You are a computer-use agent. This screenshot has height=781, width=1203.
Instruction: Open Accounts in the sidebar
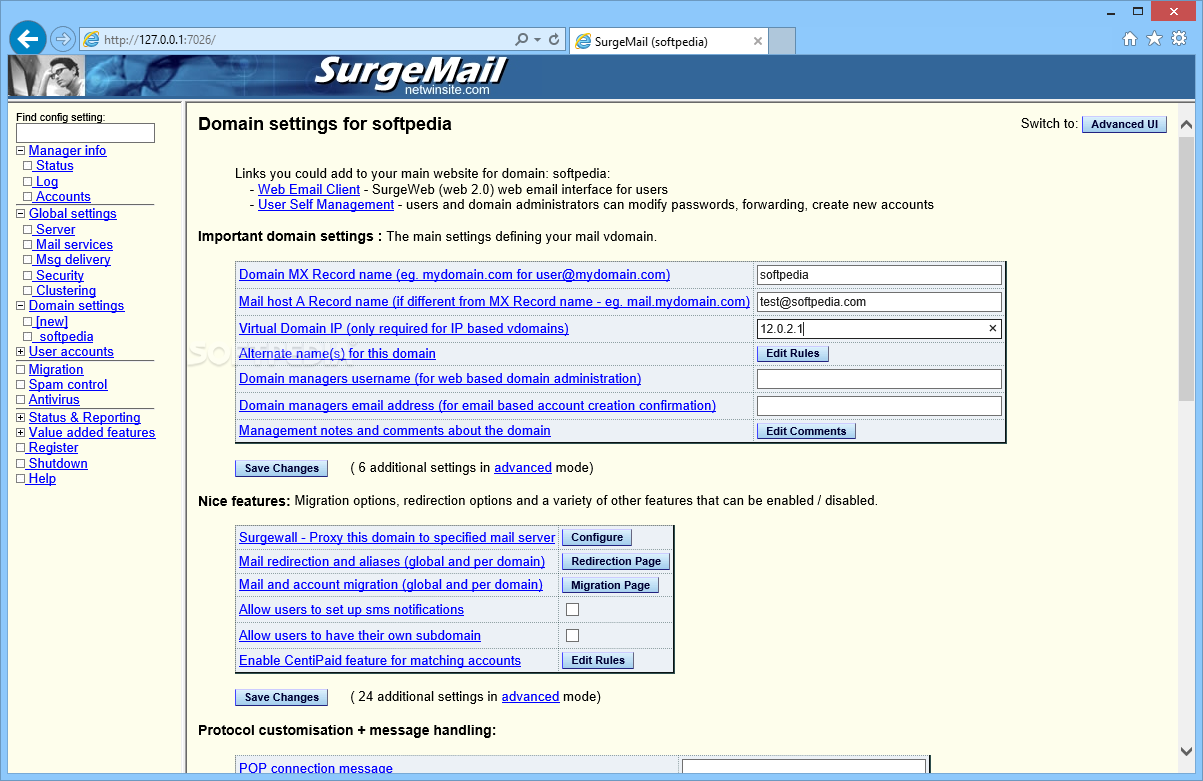[62, 197]
